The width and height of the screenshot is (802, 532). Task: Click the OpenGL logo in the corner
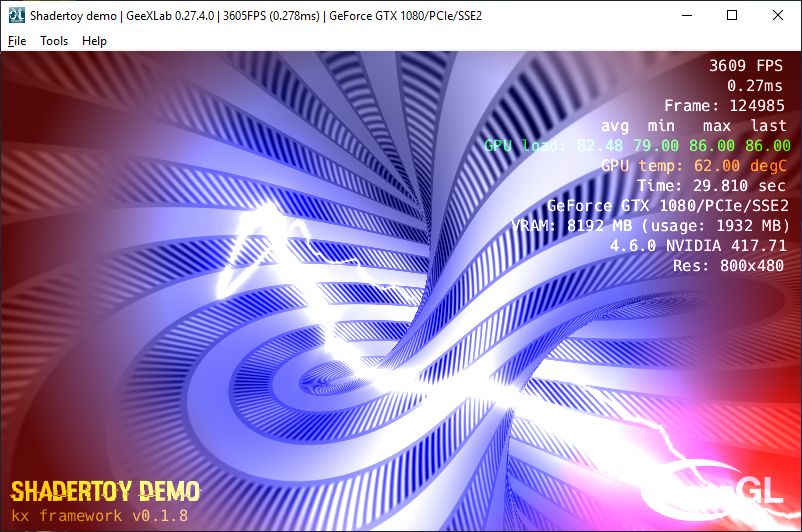click(714, 489)
